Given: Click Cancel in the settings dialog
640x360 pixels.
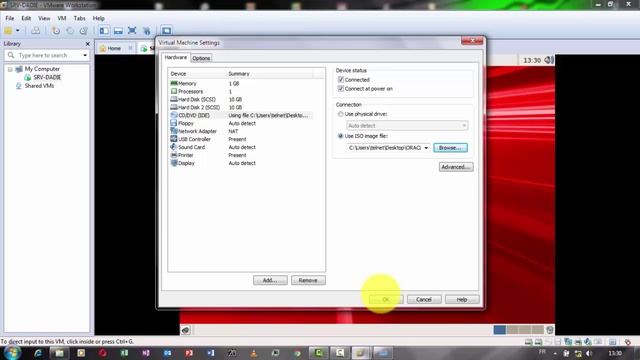Looking at the screenshot, I should click(x=424, y=300).
